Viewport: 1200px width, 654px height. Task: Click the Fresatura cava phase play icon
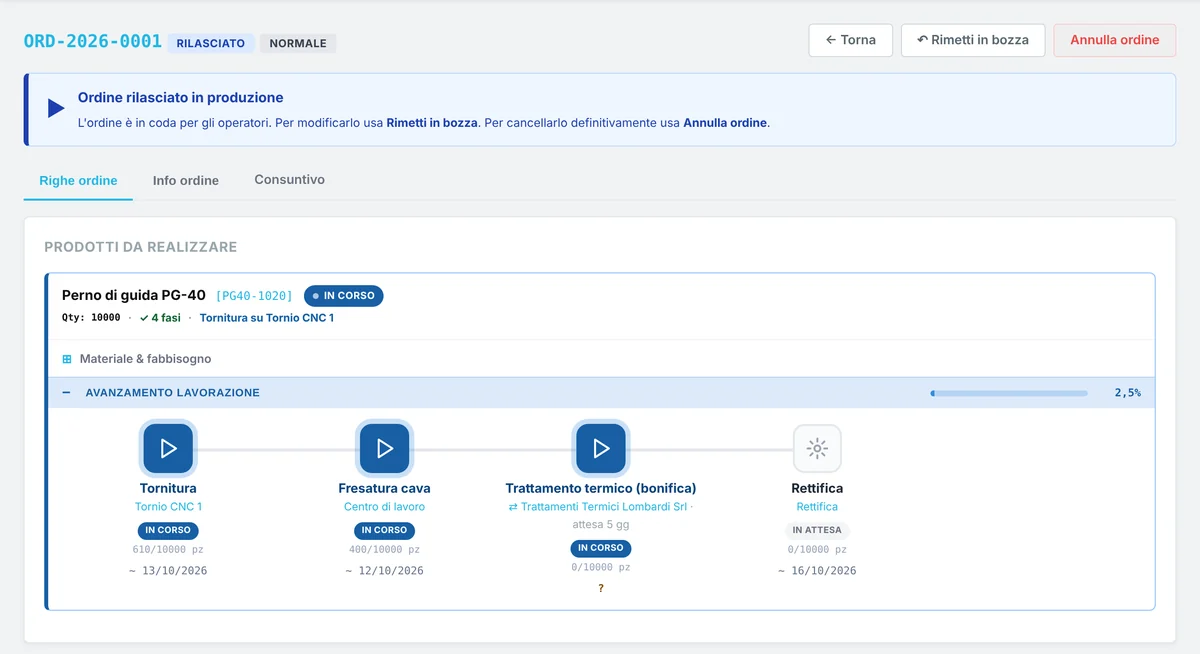tap(385, 448)
